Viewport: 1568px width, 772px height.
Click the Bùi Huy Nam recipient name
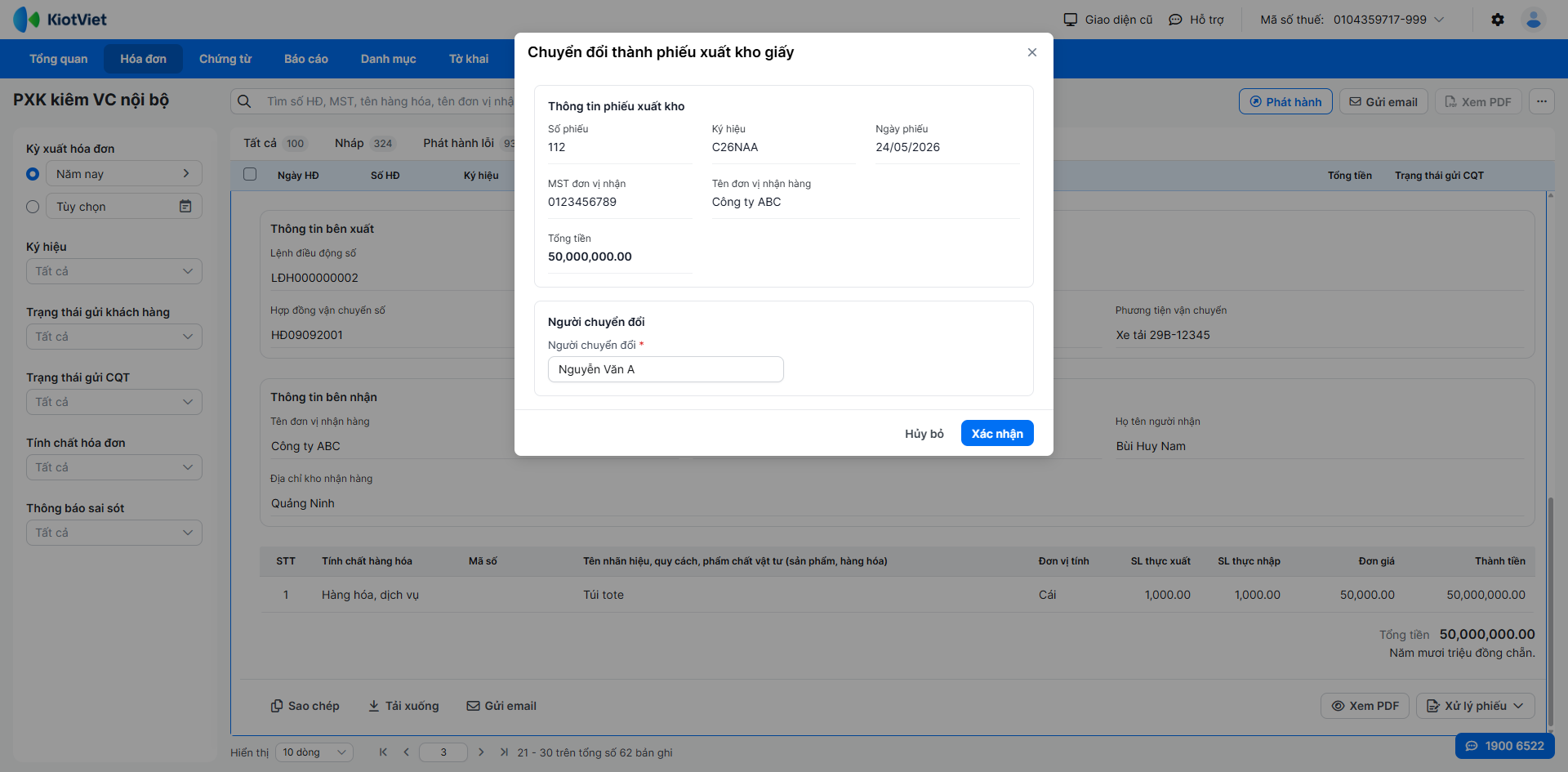1151,446
